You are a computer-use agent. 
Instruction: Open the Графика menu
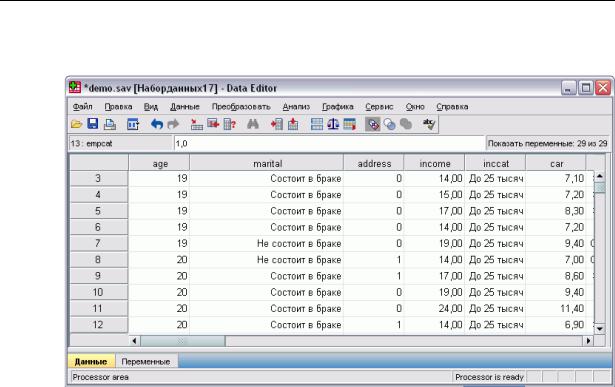(x=338, y=107)
